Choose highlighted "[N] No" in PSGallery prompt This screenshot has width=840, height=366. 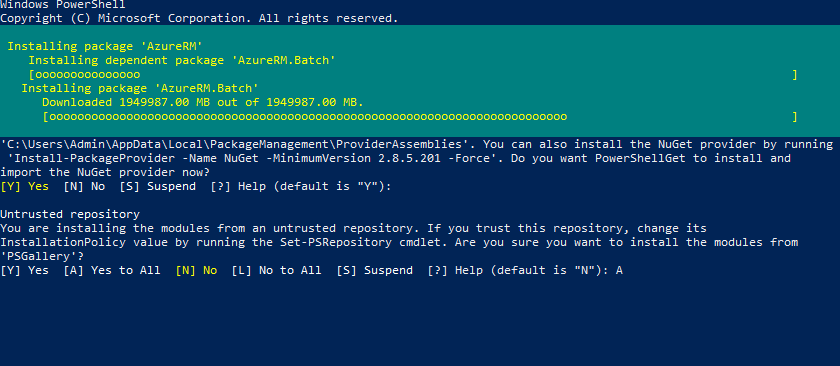(x=196, y=270)
